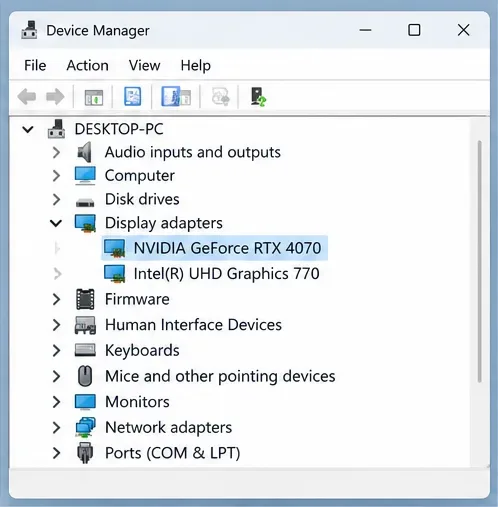
Task: Select Audio inputs and outputs label
Action: tap(193, 153)
